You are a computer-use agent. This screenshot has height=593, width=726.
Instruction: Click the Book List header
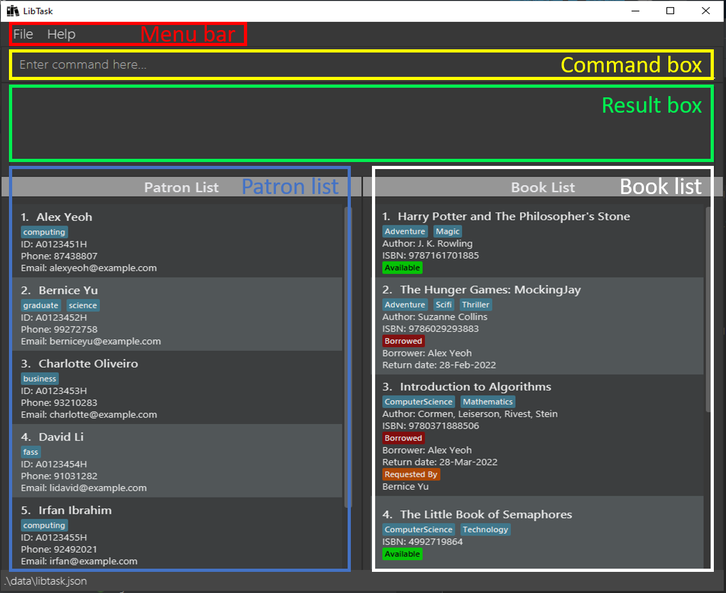pyautogui.click(x=543, y=187)
